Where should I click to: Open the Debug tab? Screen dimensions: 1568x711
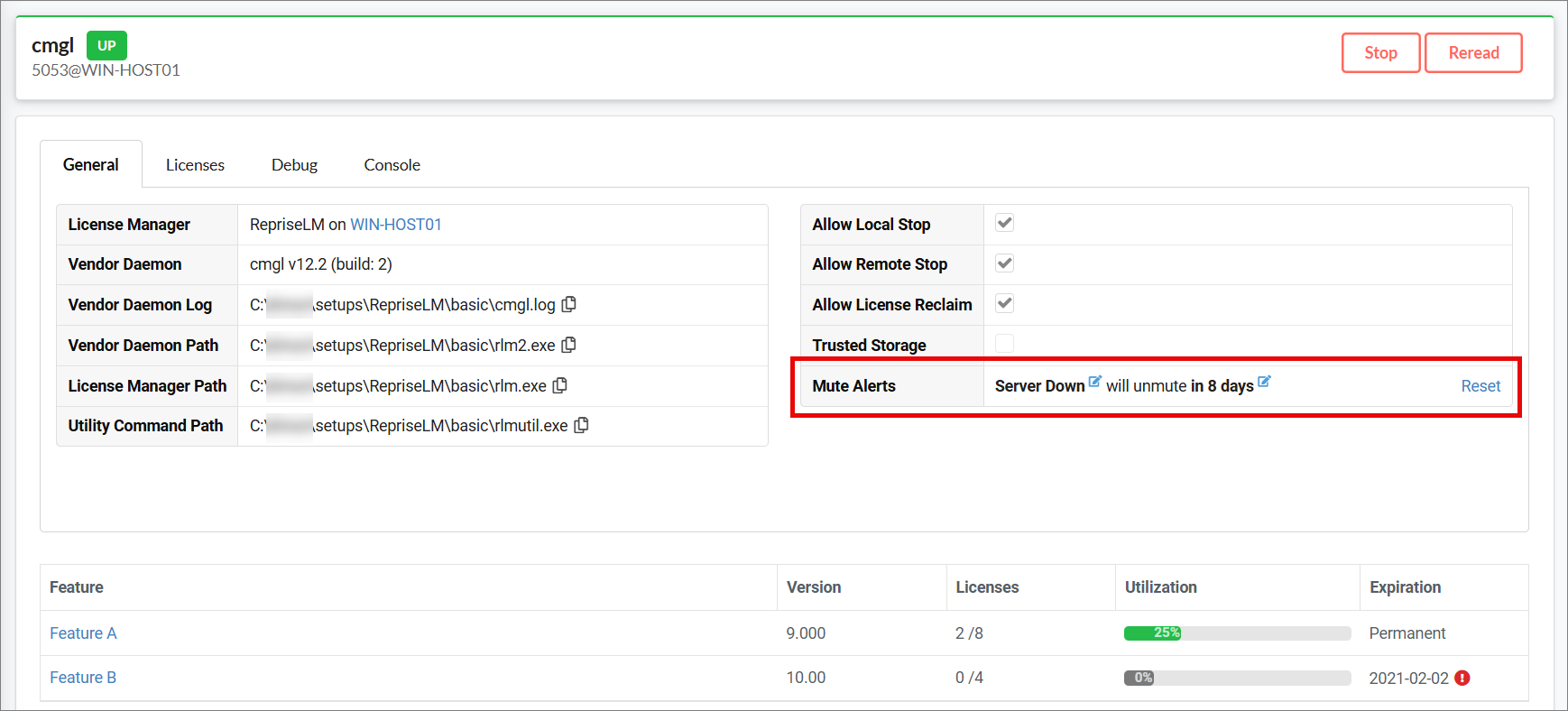(294, 164)
